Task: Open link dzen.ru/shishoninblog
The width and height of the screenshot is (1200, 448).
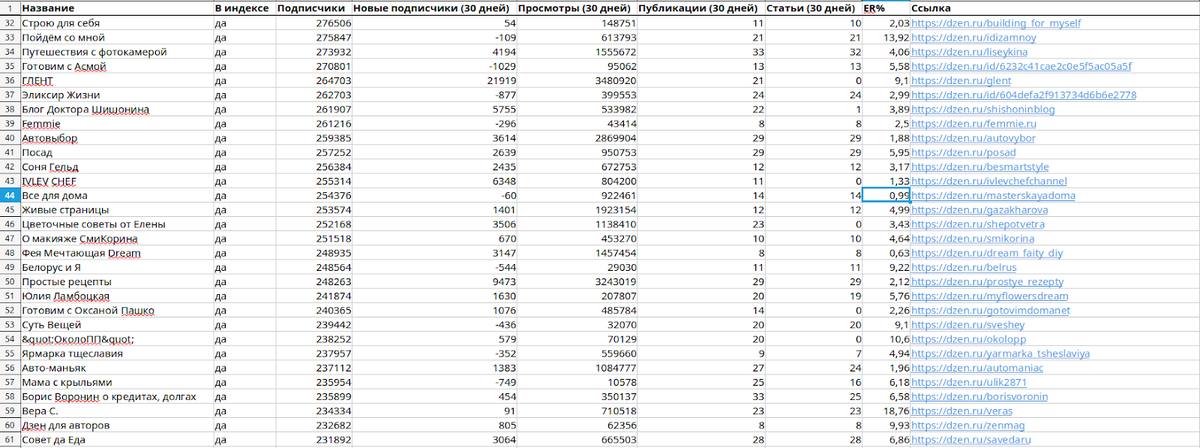Action: pyautogui.click(x=982, y=109)
